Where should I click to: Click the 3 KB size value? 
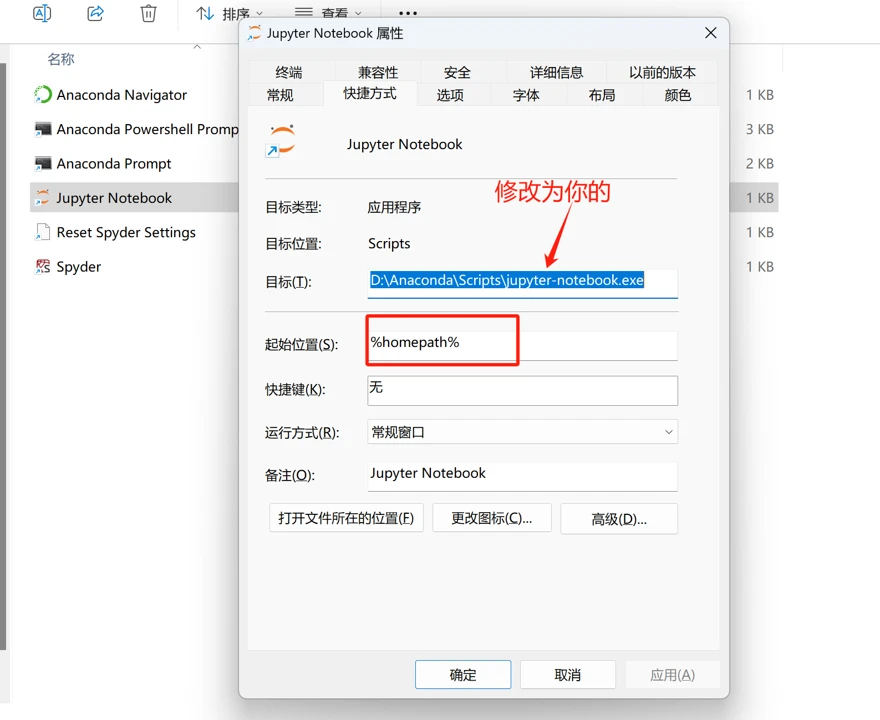pos(760,129)
